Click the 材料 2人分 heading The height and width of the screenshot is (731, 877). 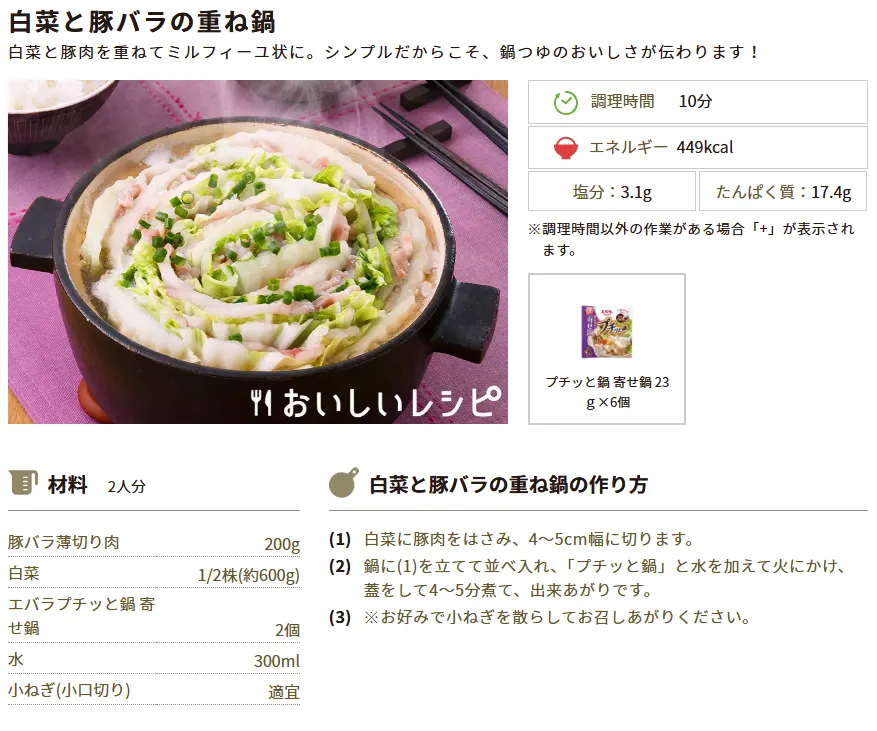point(96,484)
